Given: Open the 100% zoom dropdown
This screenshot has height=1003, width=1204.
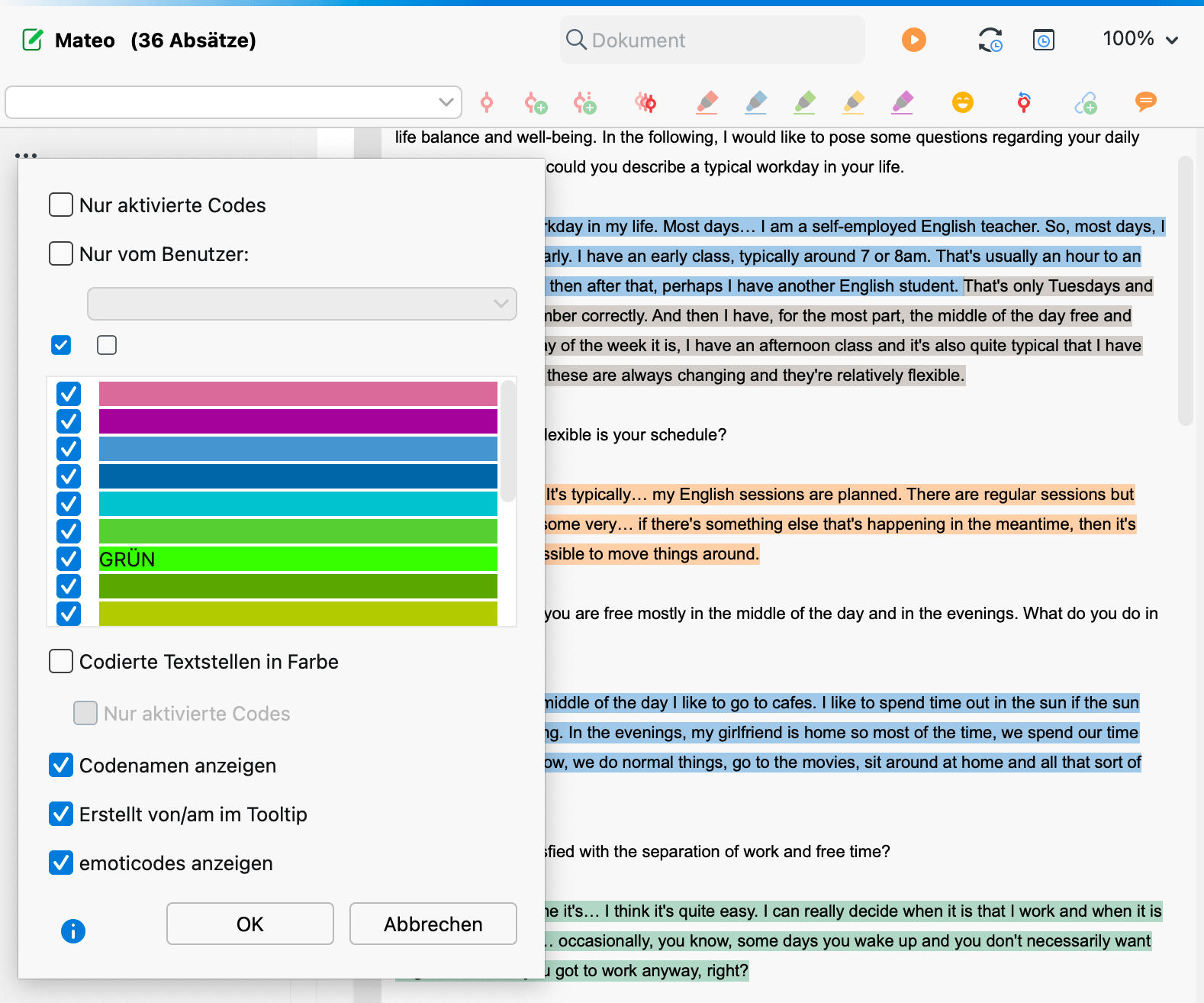Looking at the screenshot, I should tap(1140, 40).
